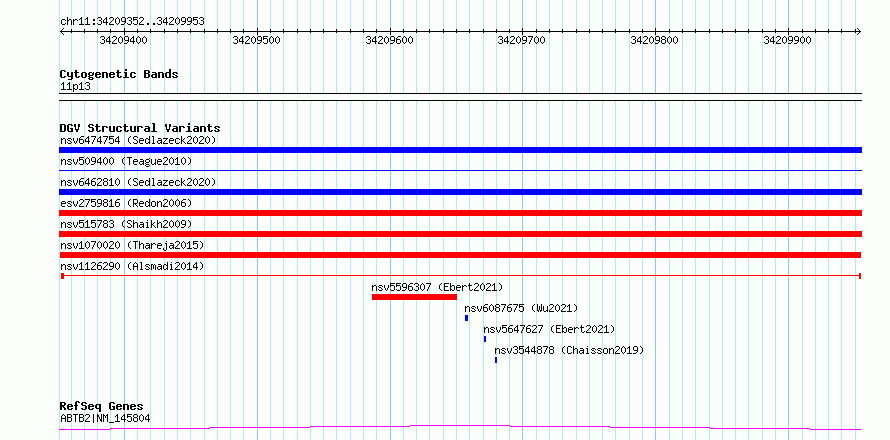Click the ABTB2|NM_145804 gene label
This screenshot has width=890, height=440.
point(105,419)
